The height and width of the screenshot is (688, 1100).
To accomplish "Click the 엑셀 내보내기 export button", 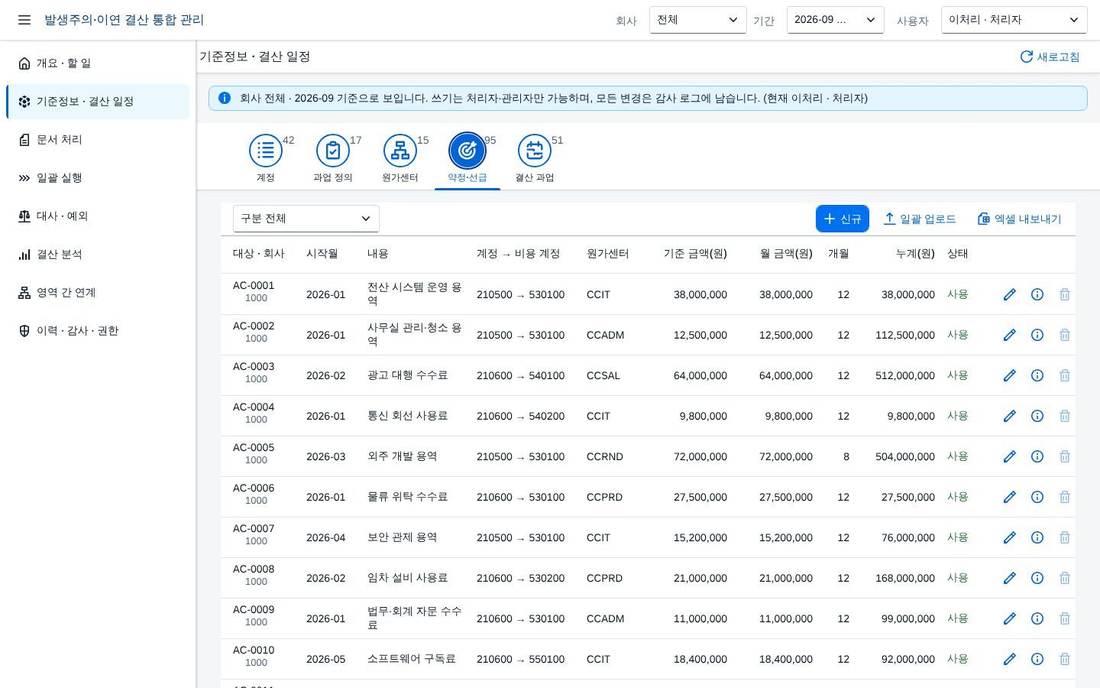I will point(1019,219).
